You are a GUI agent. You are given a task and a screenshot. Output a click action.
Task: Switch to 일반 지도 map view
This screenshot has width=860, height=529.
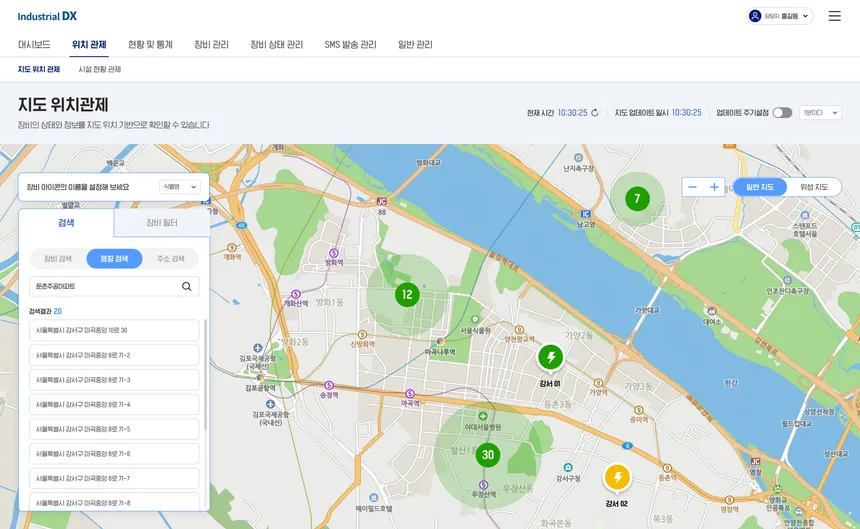pyautogui.click(x=760, y=187)
